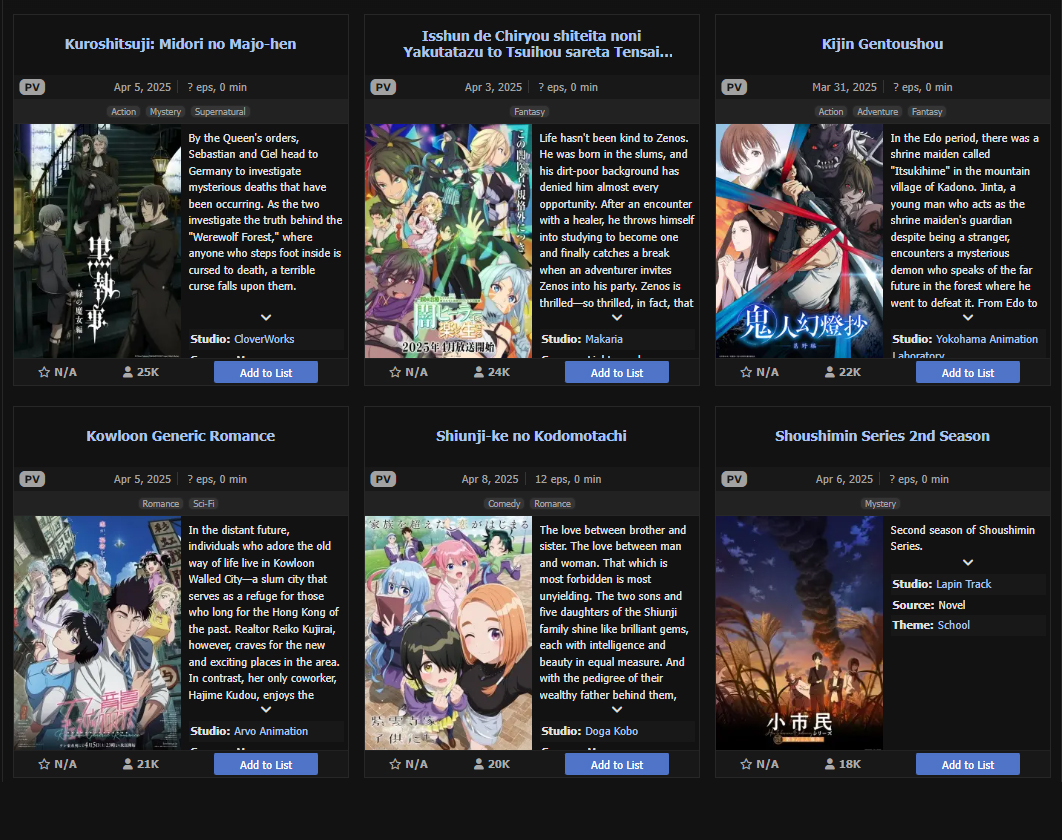Click the 25K members icon on Kuroshitsuji

127,372
